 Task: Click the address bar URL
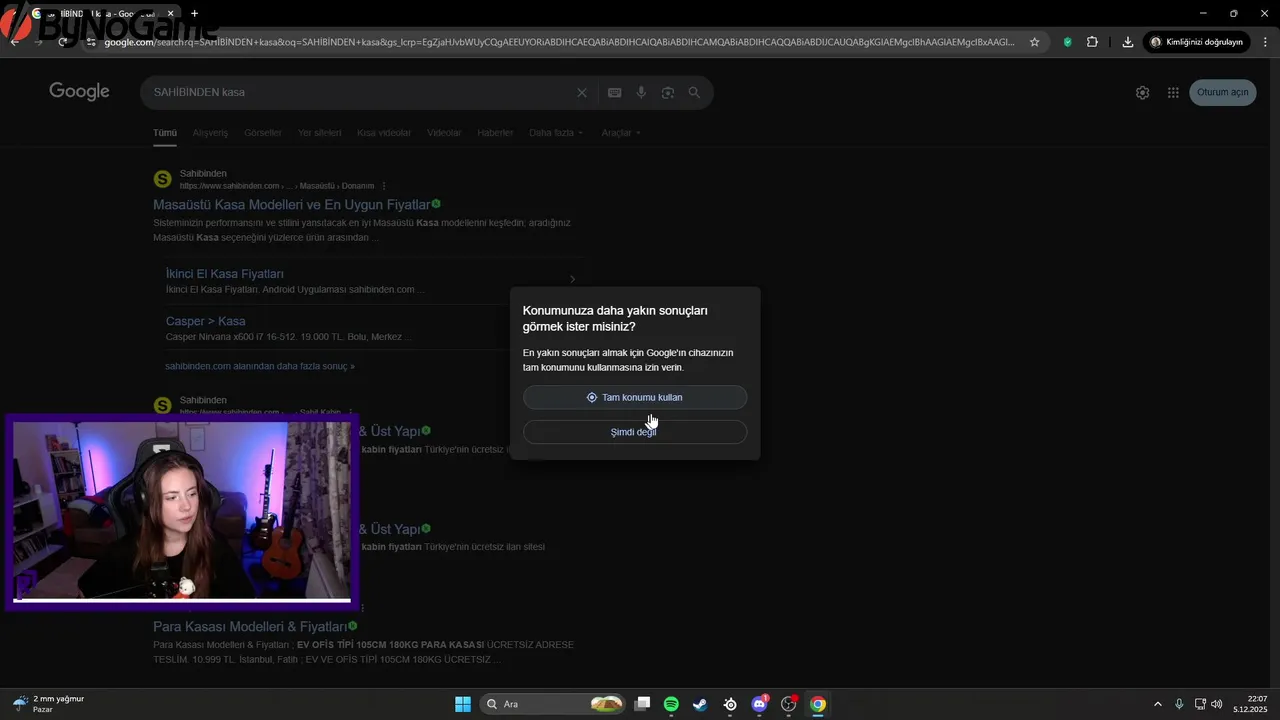point(560,42)
